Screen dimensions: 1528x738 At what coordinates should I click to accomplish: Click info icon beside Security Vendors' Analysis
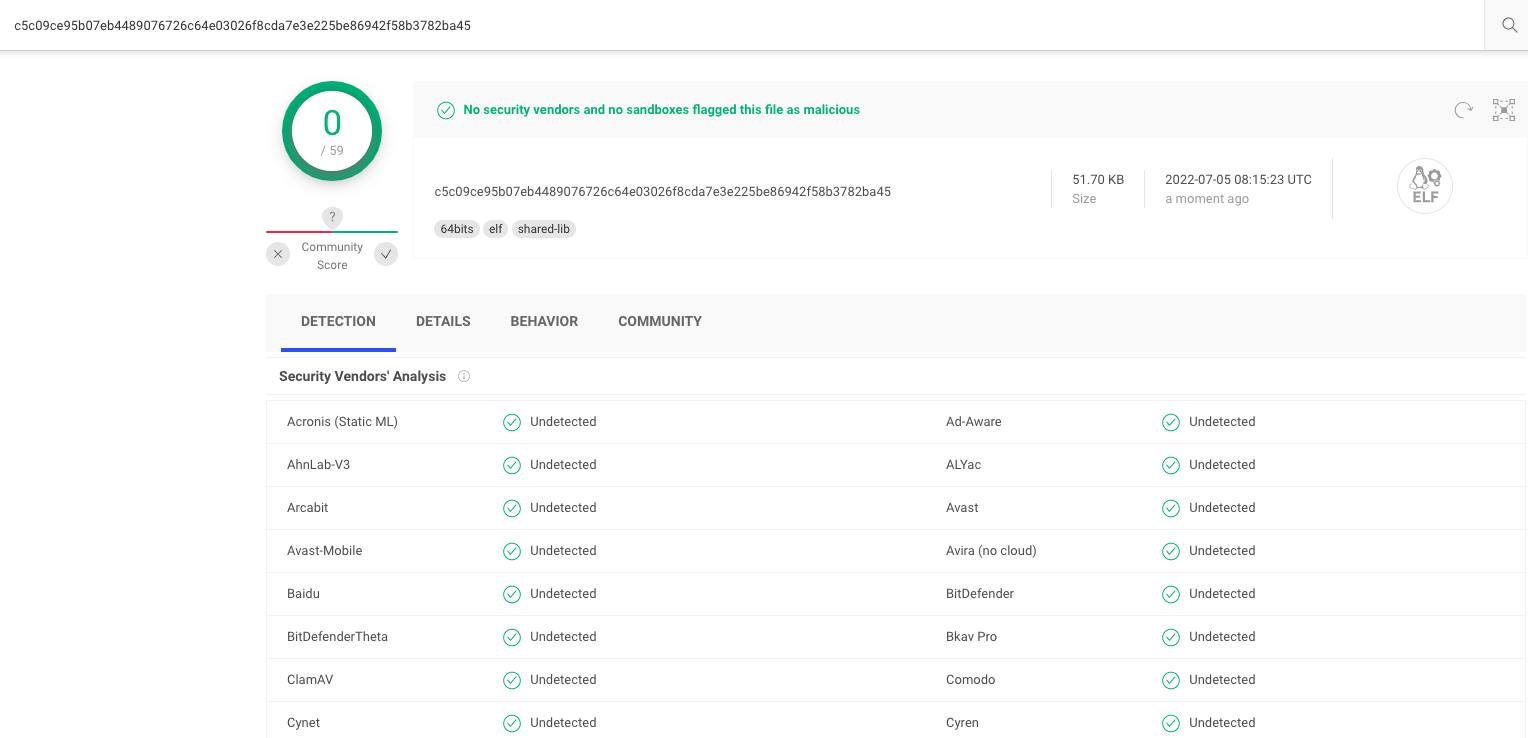(464, 377)
